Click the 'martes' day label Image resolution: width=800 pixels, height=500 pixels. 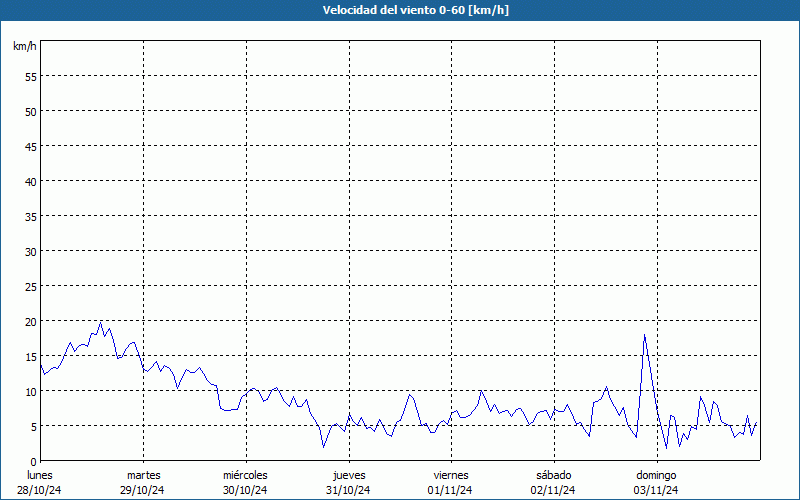[x=144, y=475]
